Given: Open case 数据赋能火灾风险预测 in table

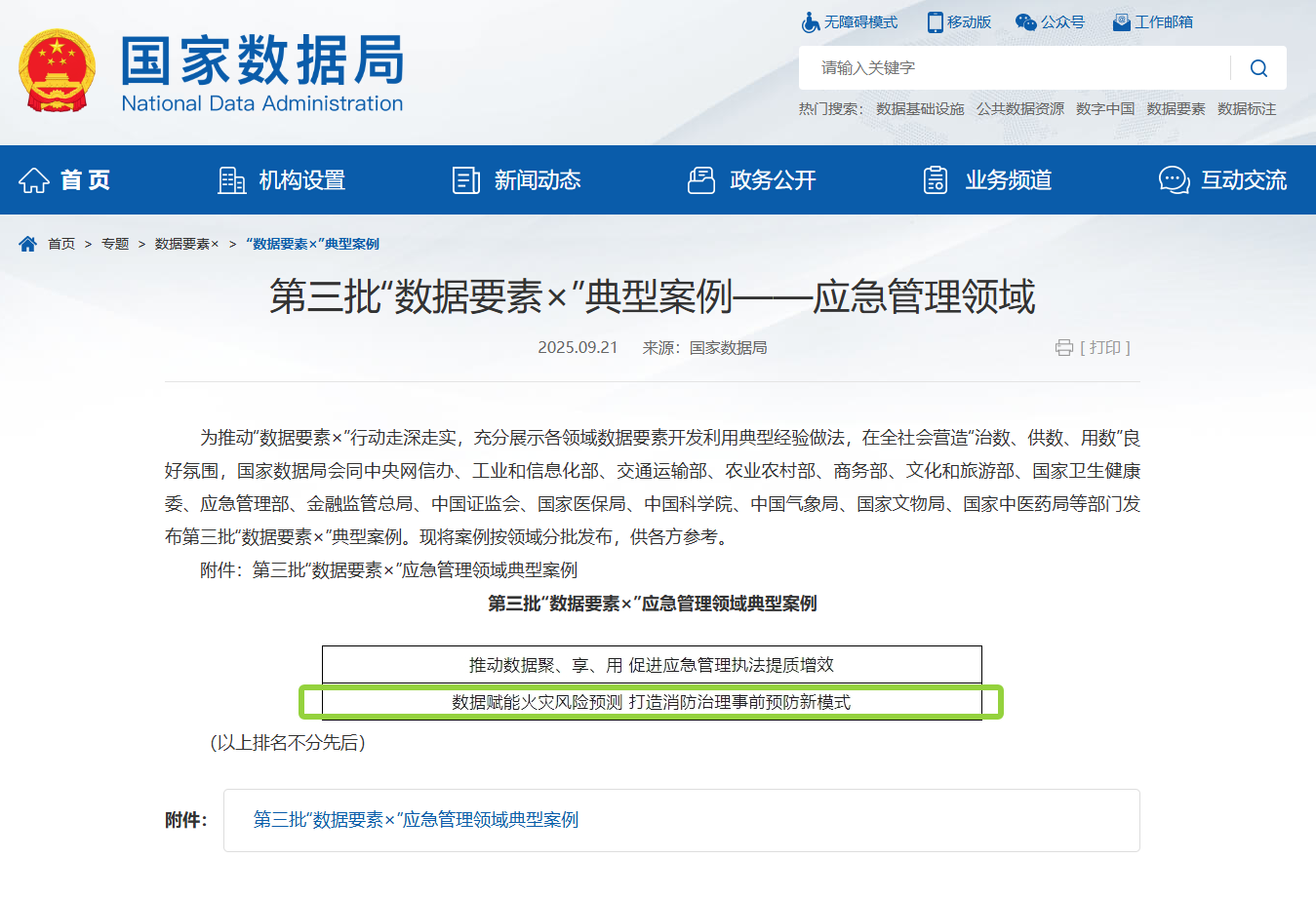Looking at the screenshot, I should point(651,702).
